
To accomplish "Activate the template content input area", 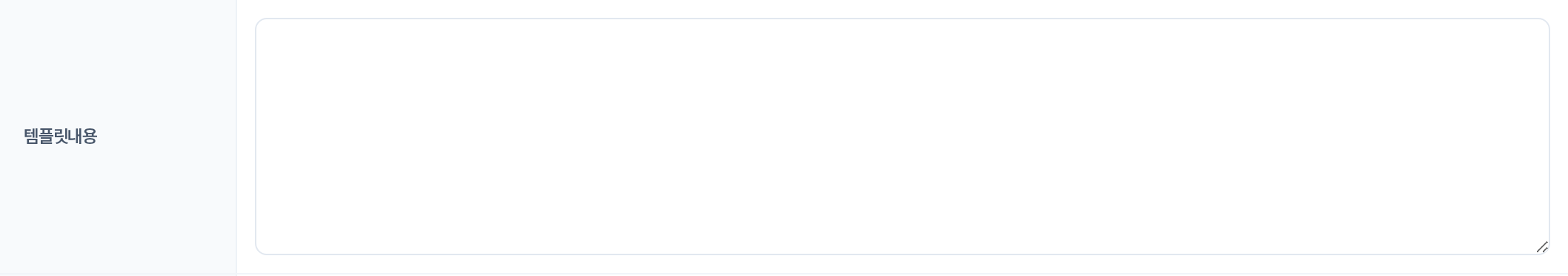I will tap(902, 137).
